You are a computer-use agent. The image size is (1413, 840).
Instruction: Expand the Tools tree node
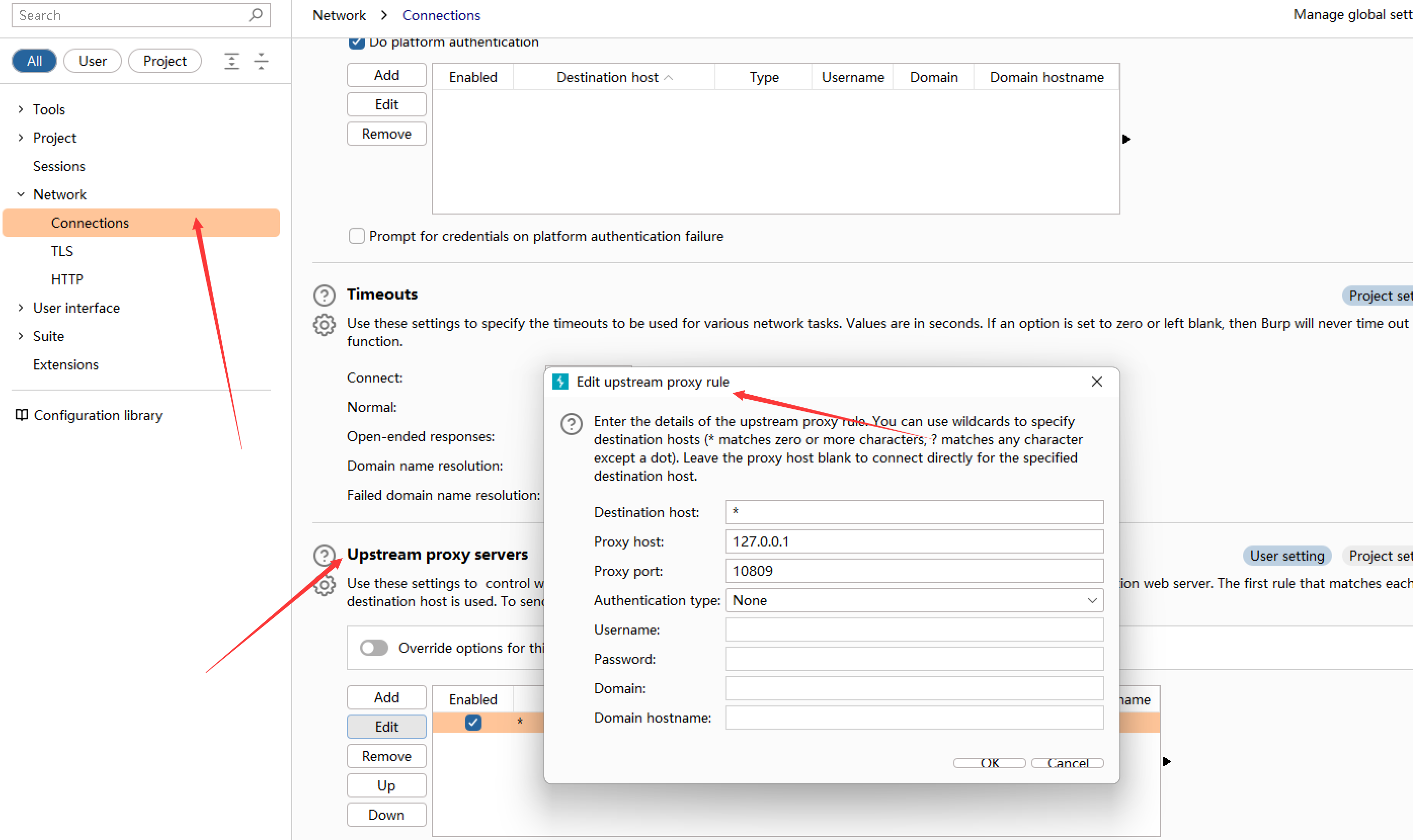21,109
